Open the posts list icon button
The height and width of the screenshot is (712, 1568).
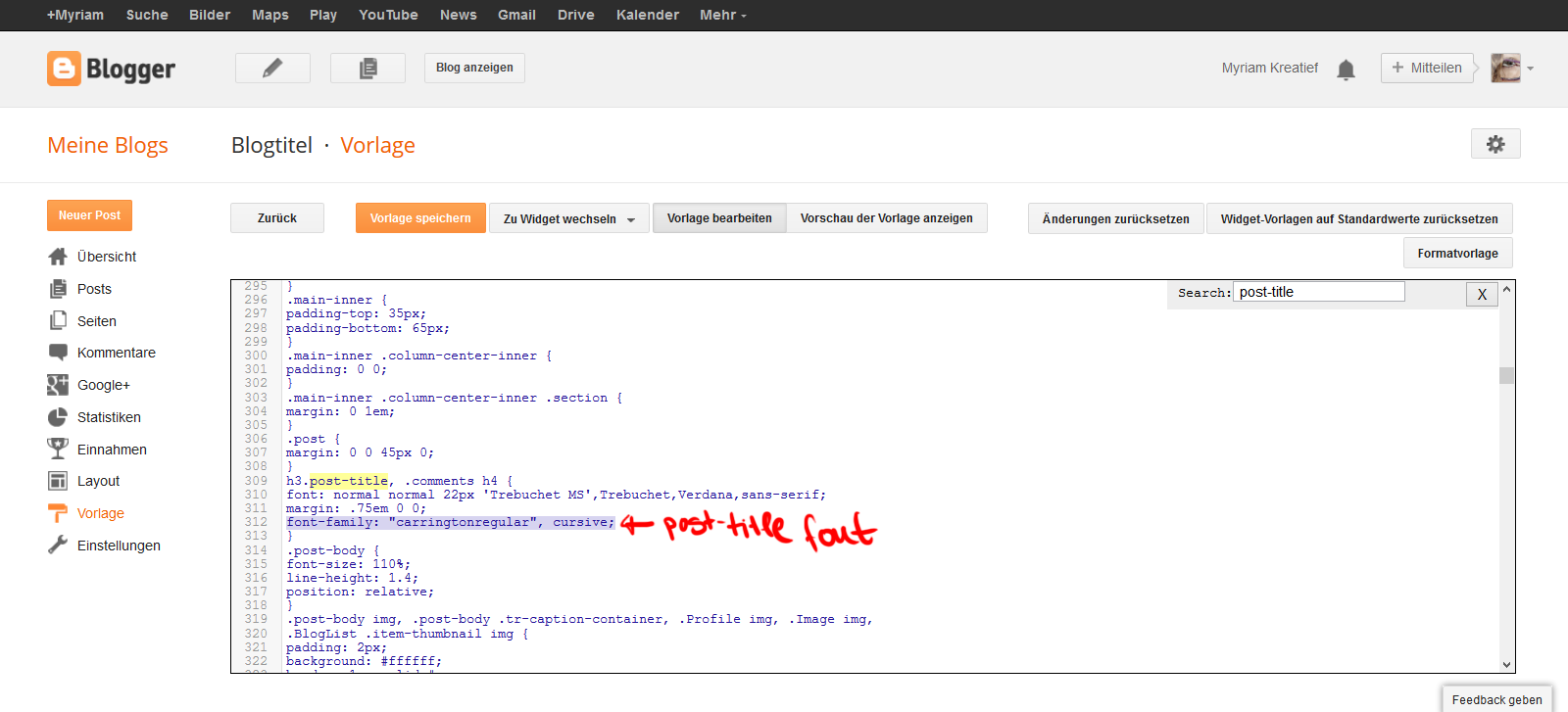pyautogui.click(x=367, y=68)
